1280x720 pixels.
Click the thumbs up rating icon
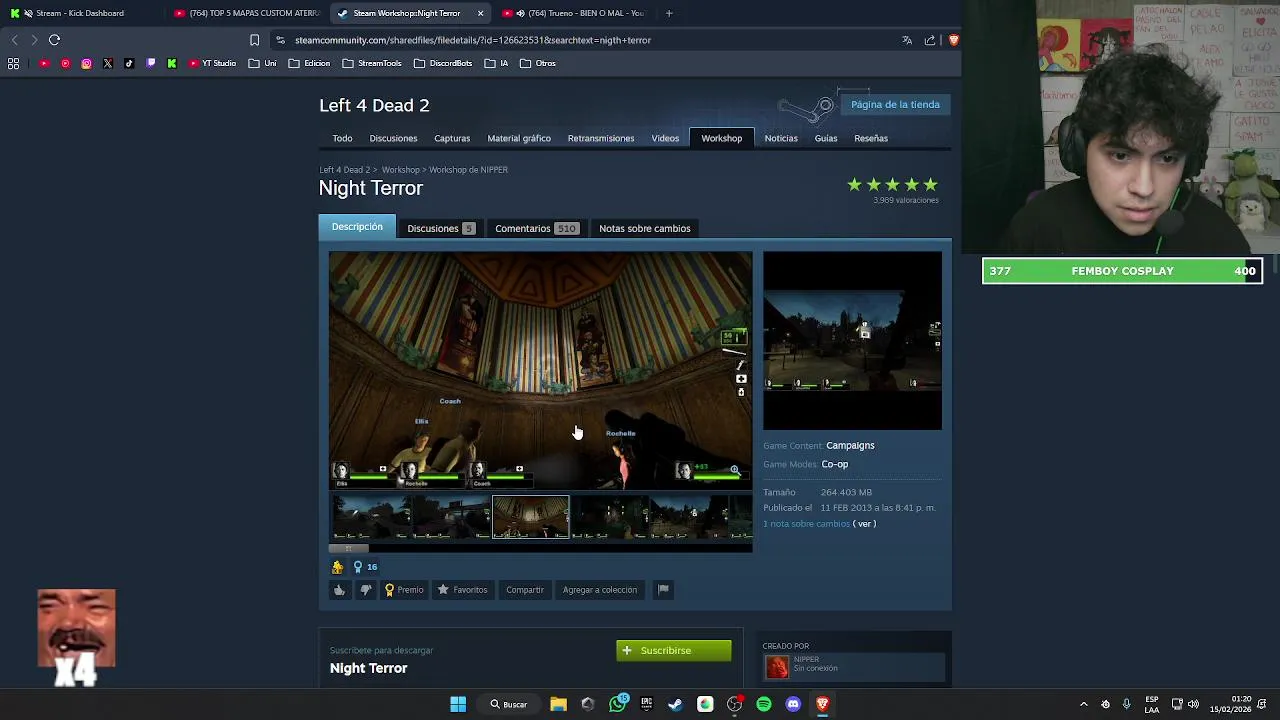[339, 590]
